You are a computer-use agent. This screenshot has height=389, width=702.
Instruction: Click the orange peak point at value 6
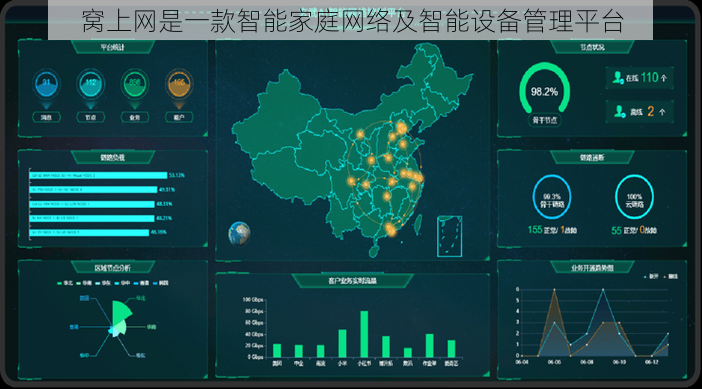(x=554, y=290)
